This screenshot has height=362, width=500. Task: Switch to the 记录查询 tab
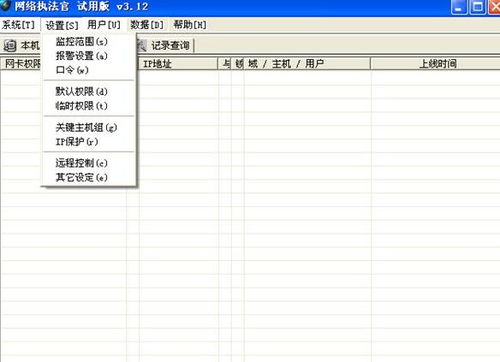(x=165, y=46)
